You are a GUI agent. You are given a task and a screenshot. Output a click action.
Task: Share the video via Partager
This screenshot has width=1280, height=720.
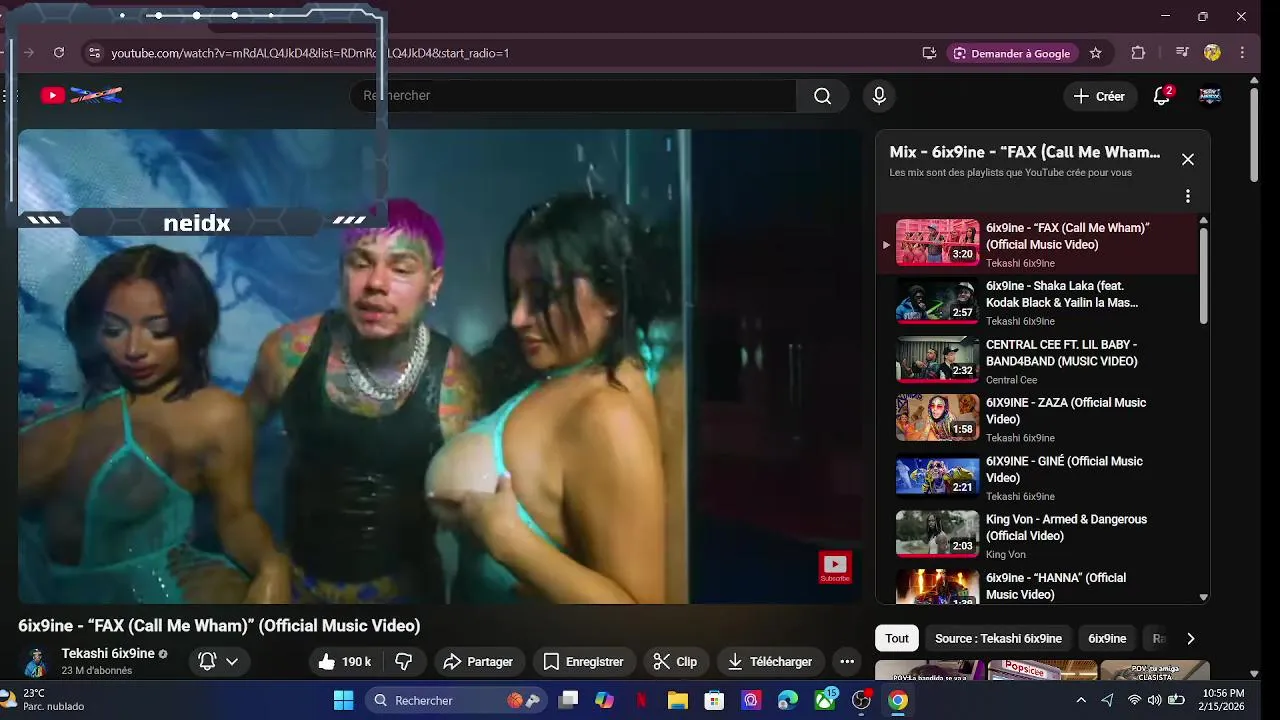tap(478, 661)
